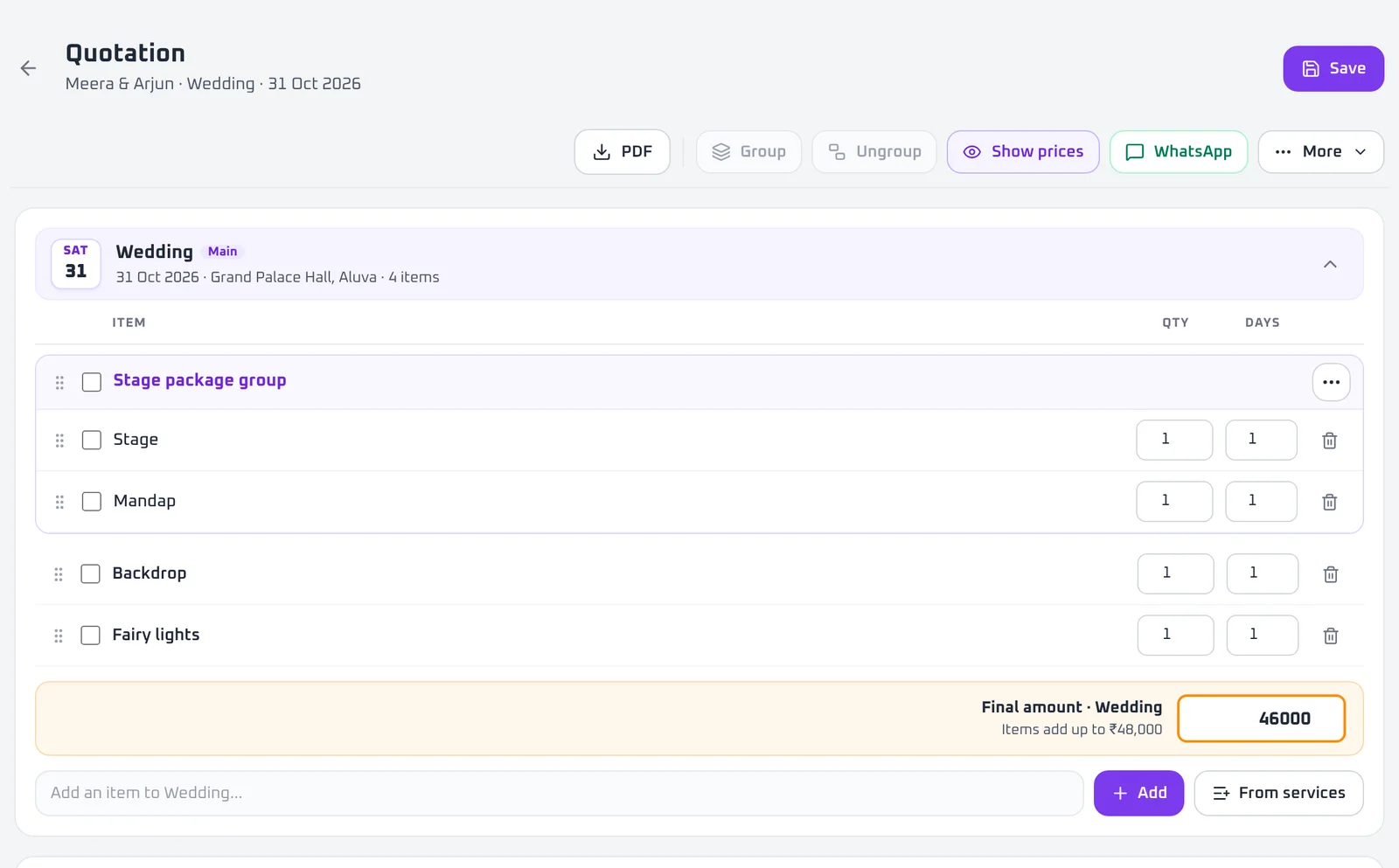The height and width of the screenshot is (868, 1399).
Task: Remove Fairy lights using its trash icon
Action: (1331, 635)
